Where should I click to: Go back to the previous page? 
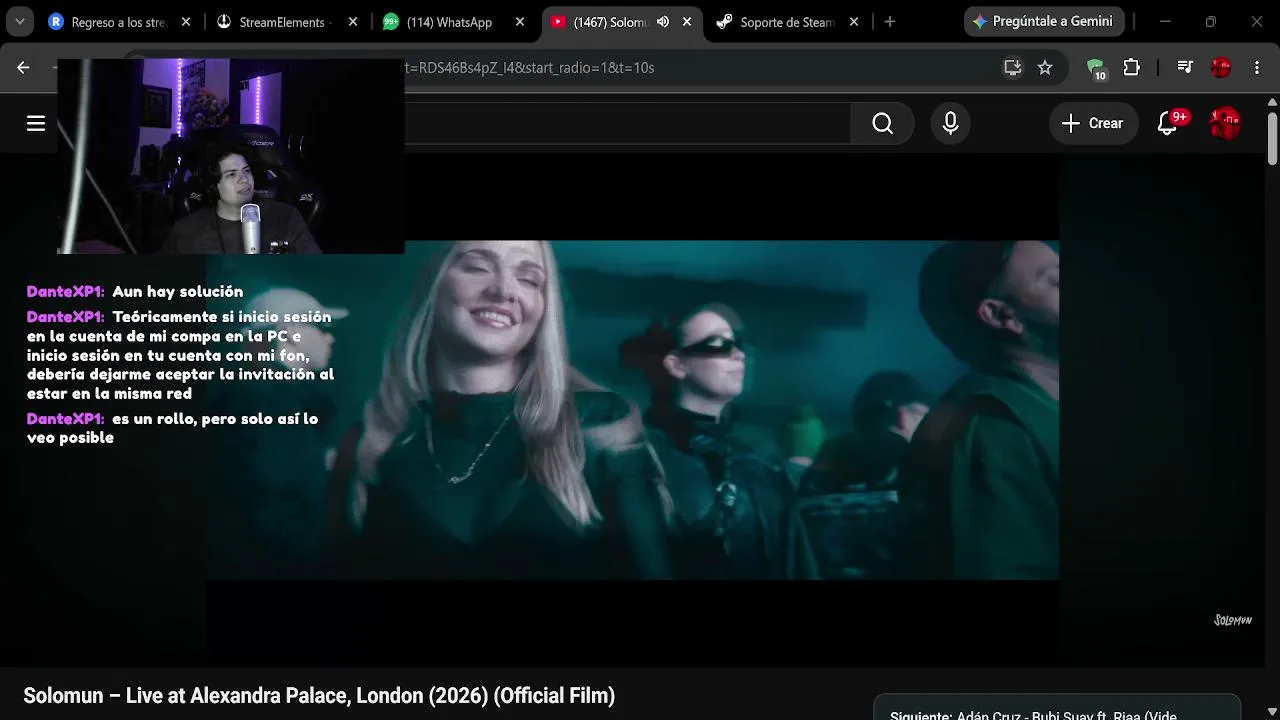pos(23,67)
